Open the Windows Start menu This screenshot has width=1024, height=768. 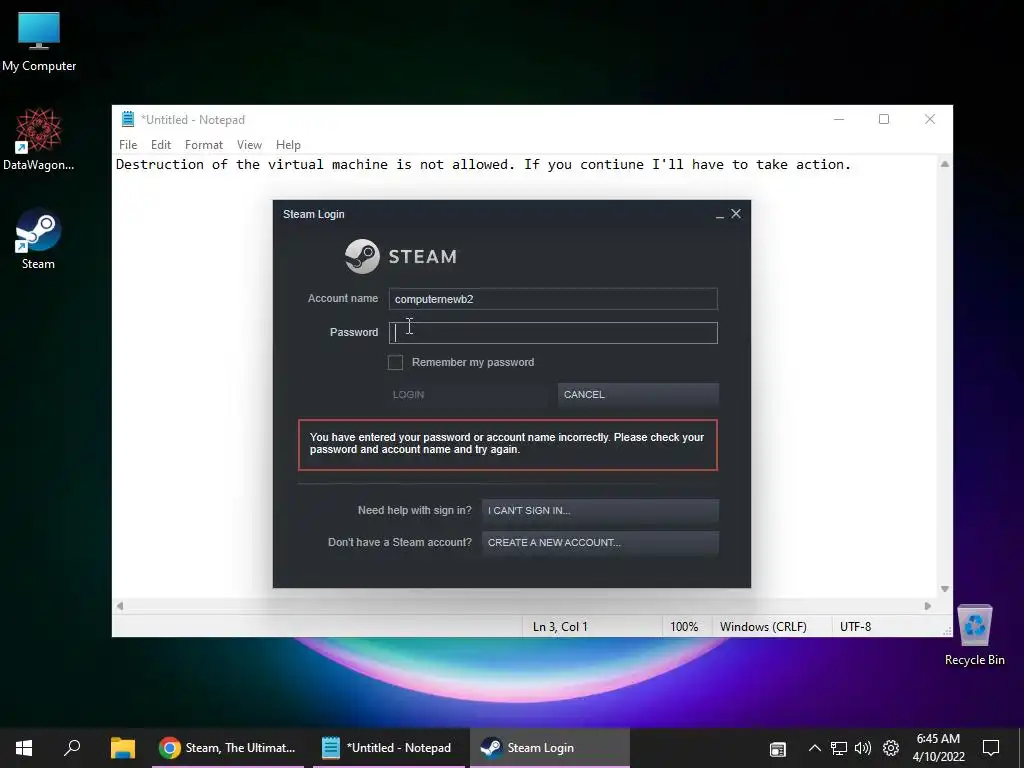(x=24, y=748)
